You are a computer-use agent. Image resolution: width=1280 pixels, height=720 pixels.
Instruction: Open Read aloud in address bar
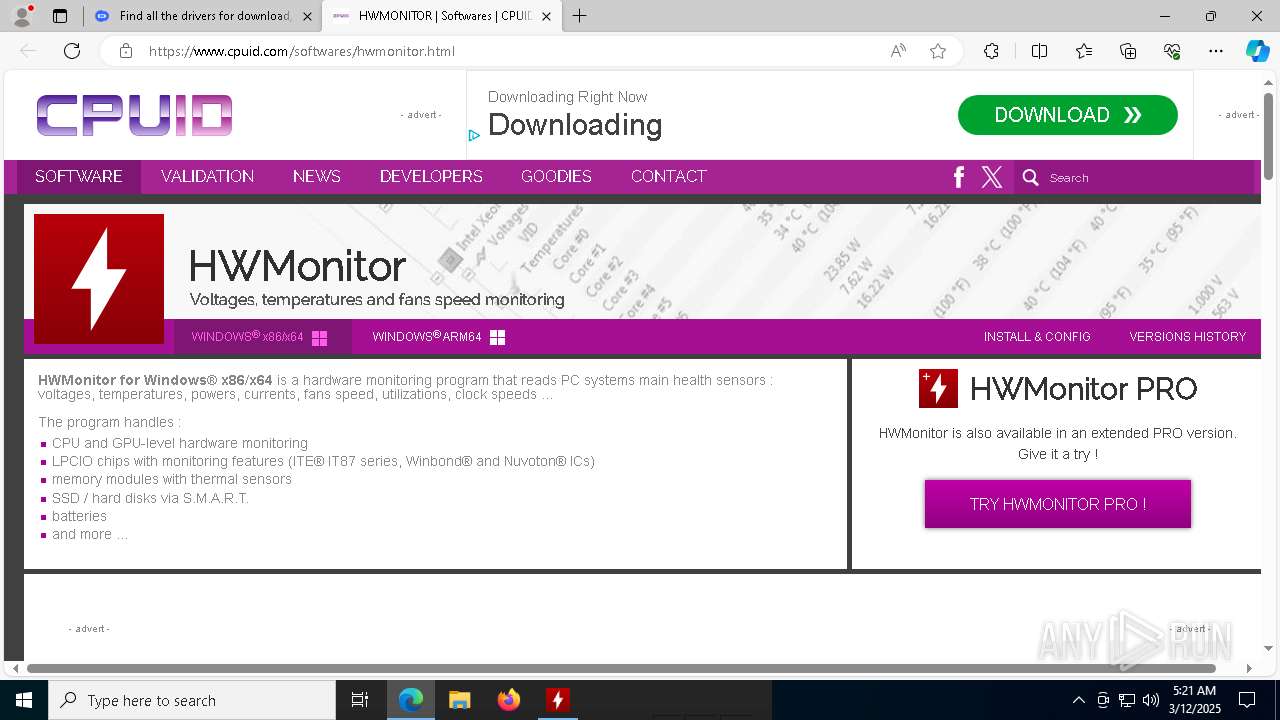tap(898, 51)
